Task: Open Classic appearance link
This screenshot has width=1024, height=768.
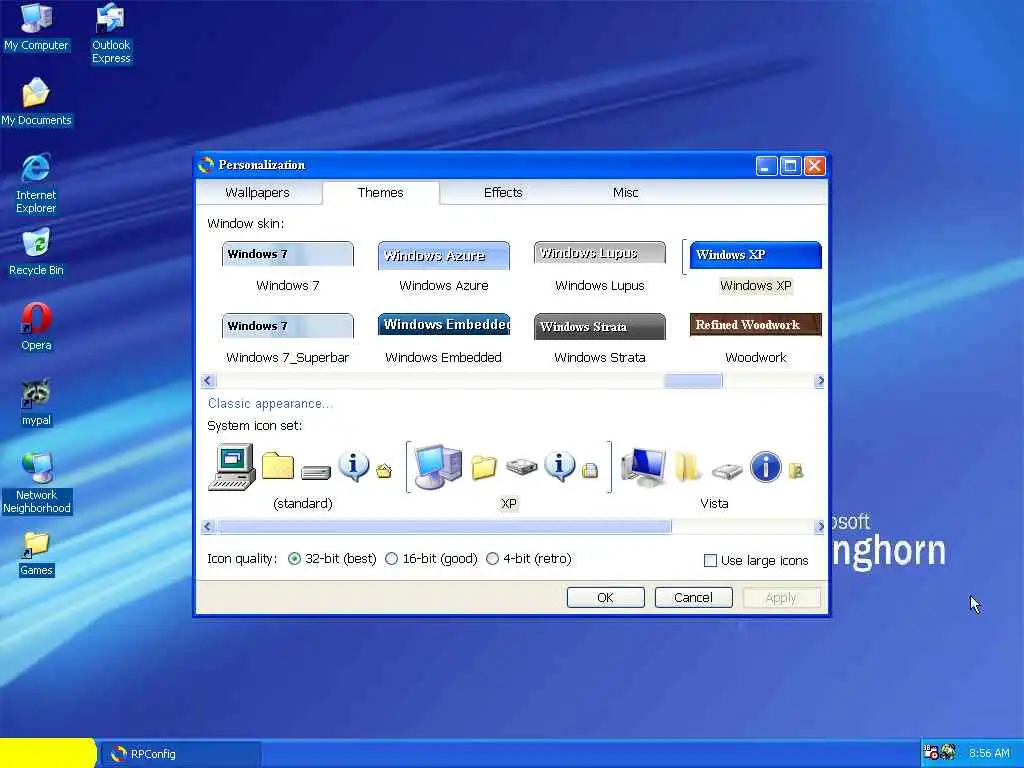Action: tap(270, 404)
